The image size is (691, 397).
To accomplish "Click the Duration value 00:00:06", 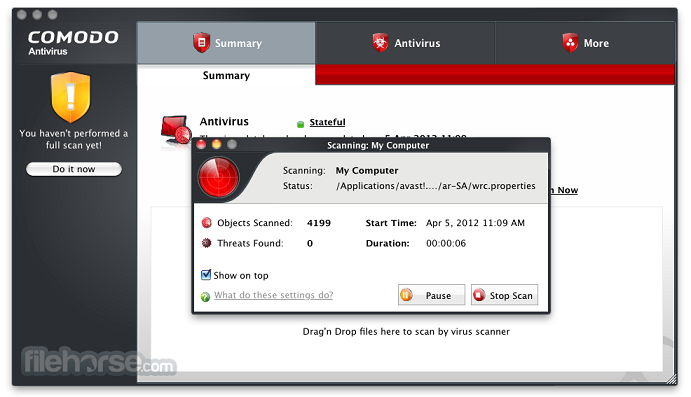I will 446,243.
